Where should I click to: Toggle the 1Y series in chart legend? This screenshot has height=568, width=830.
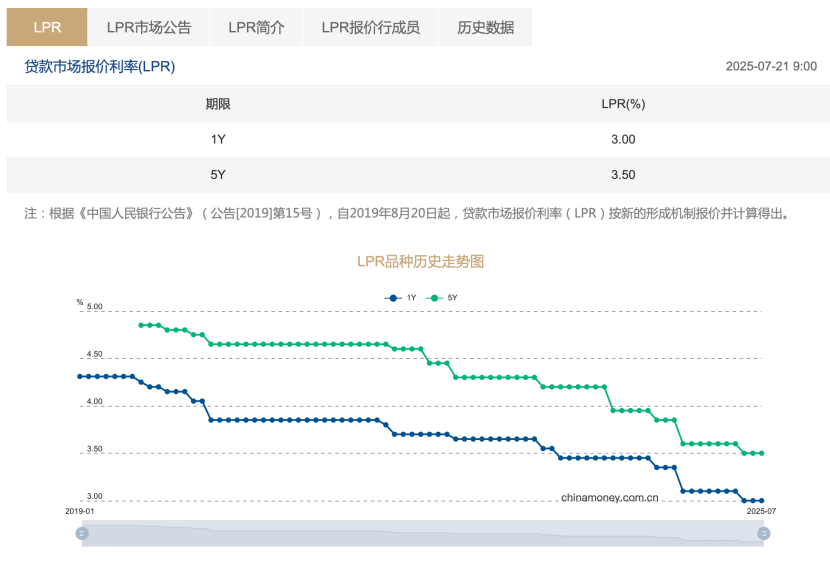point(401,298)
